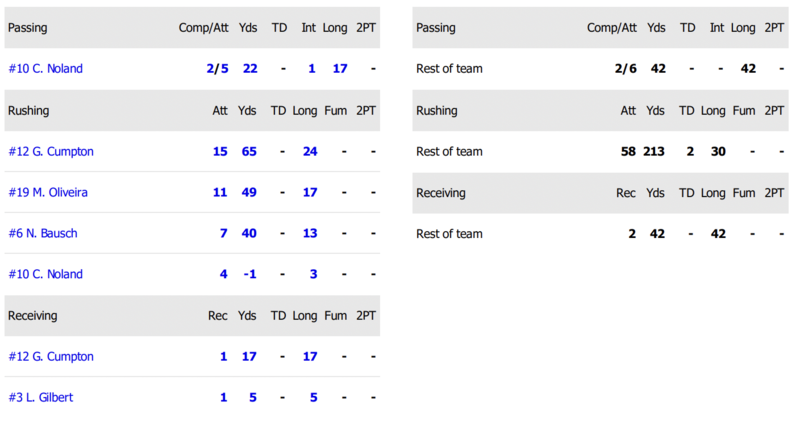Image resolution: width=800 pixels, height=443 pixels.
Task: Click Rest of team in right Receiving
Action: [x=449, y=233]
